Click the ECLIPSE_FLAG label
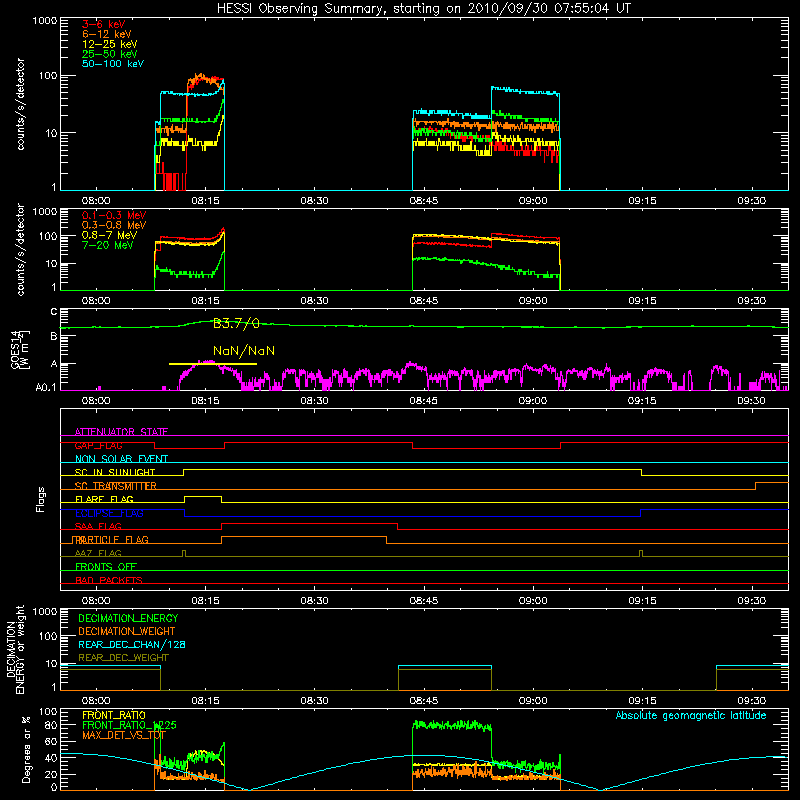800x800 pixels. [x=110, y=513]
